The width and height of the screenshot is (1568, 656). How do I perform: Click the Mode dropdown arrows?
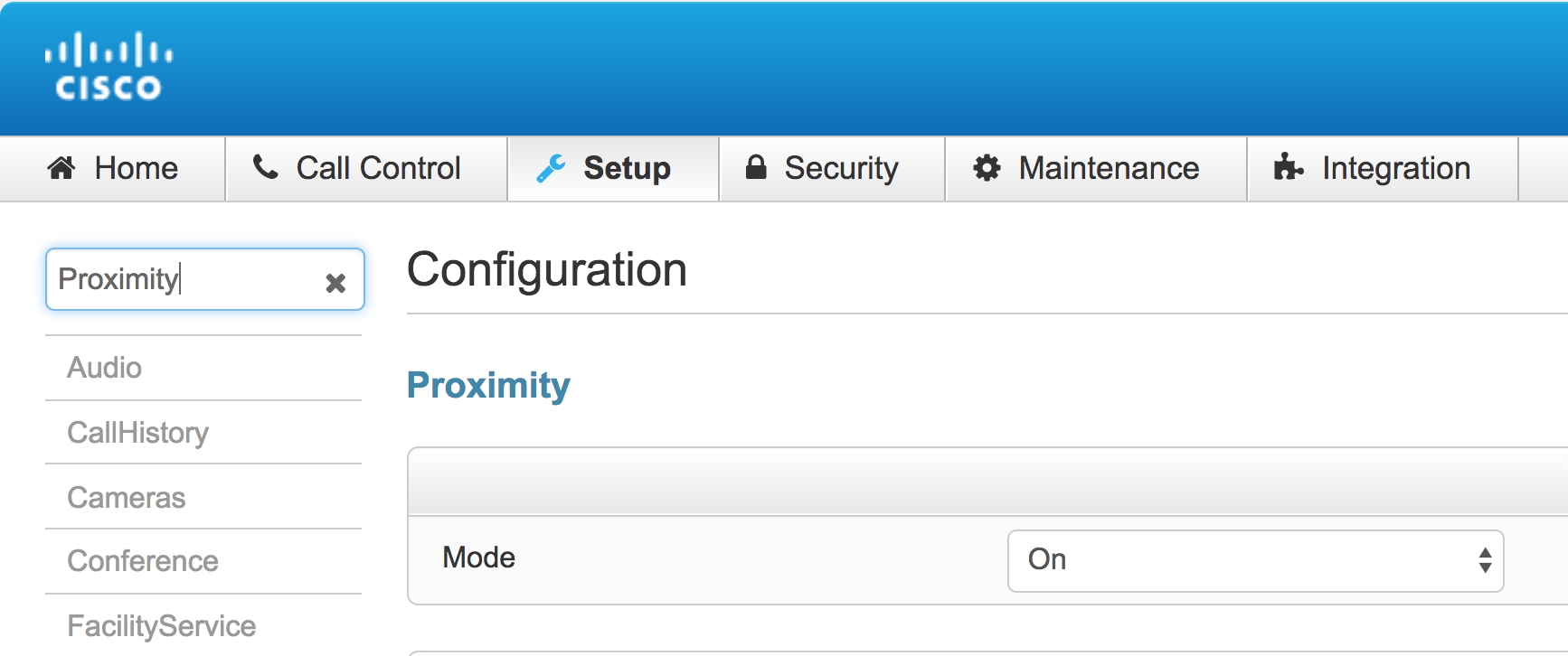[1485, 560]
